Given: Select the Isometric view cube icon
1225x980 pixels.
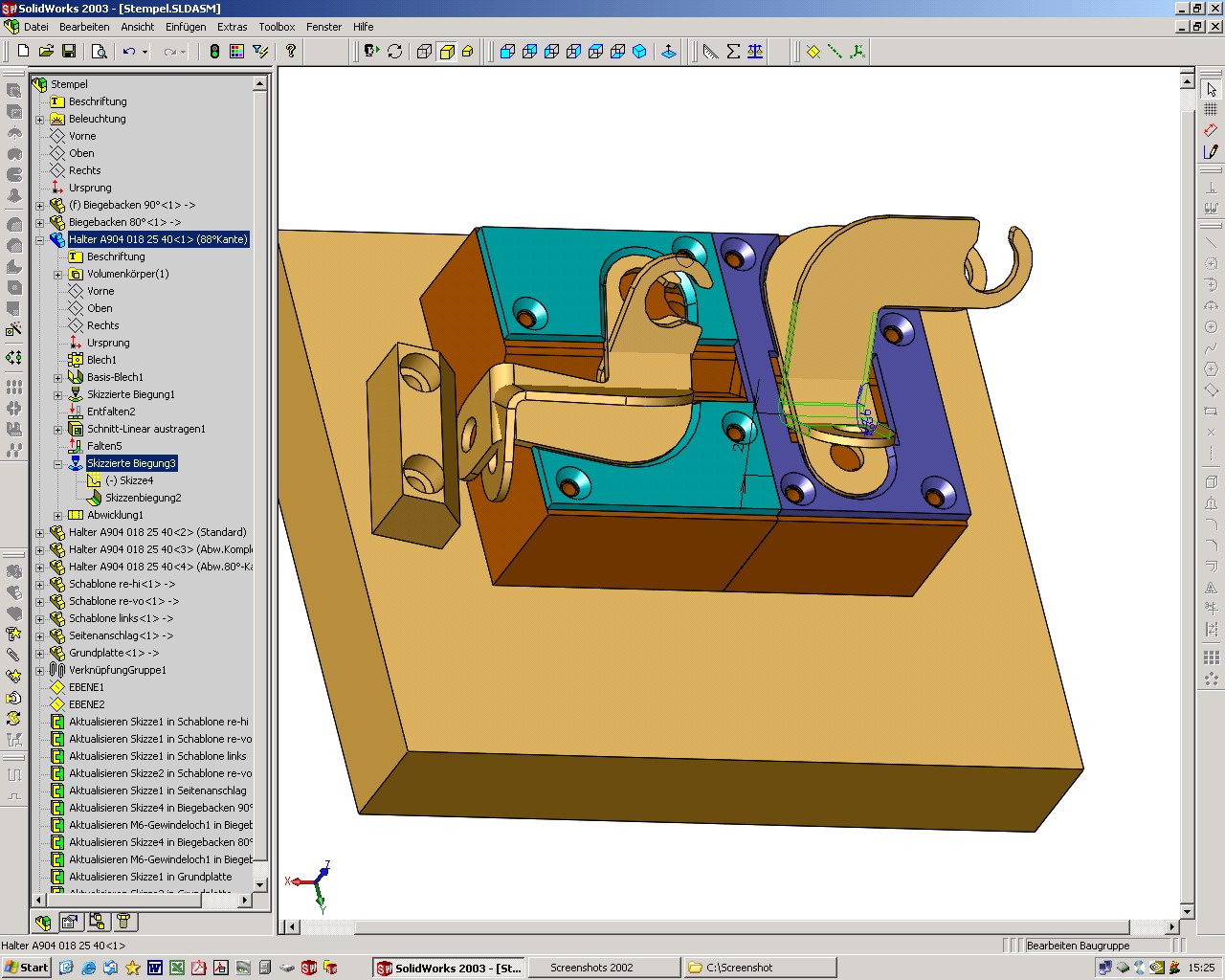Looking at the screenshot, I should (x=639, y=52).
